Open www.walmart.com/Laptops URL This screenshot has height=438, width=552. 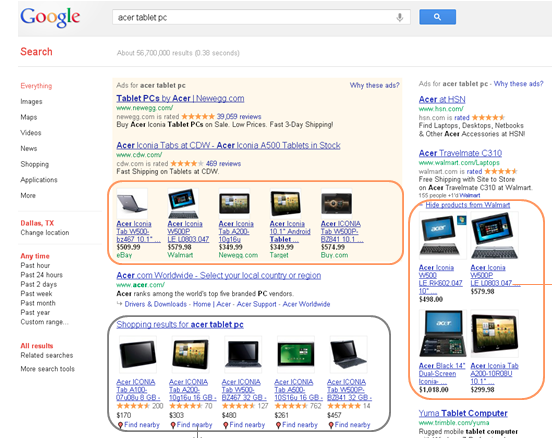[x=459, y=162]
